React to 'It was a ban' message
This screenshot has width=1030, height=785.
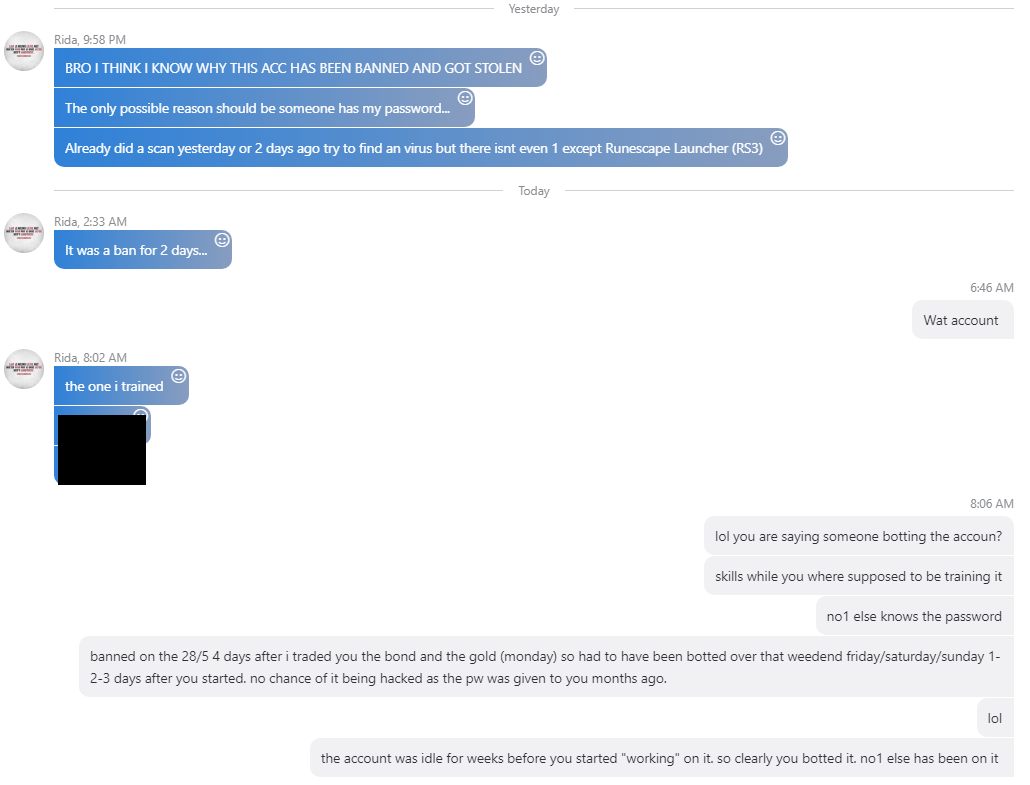tap(223, 240)
